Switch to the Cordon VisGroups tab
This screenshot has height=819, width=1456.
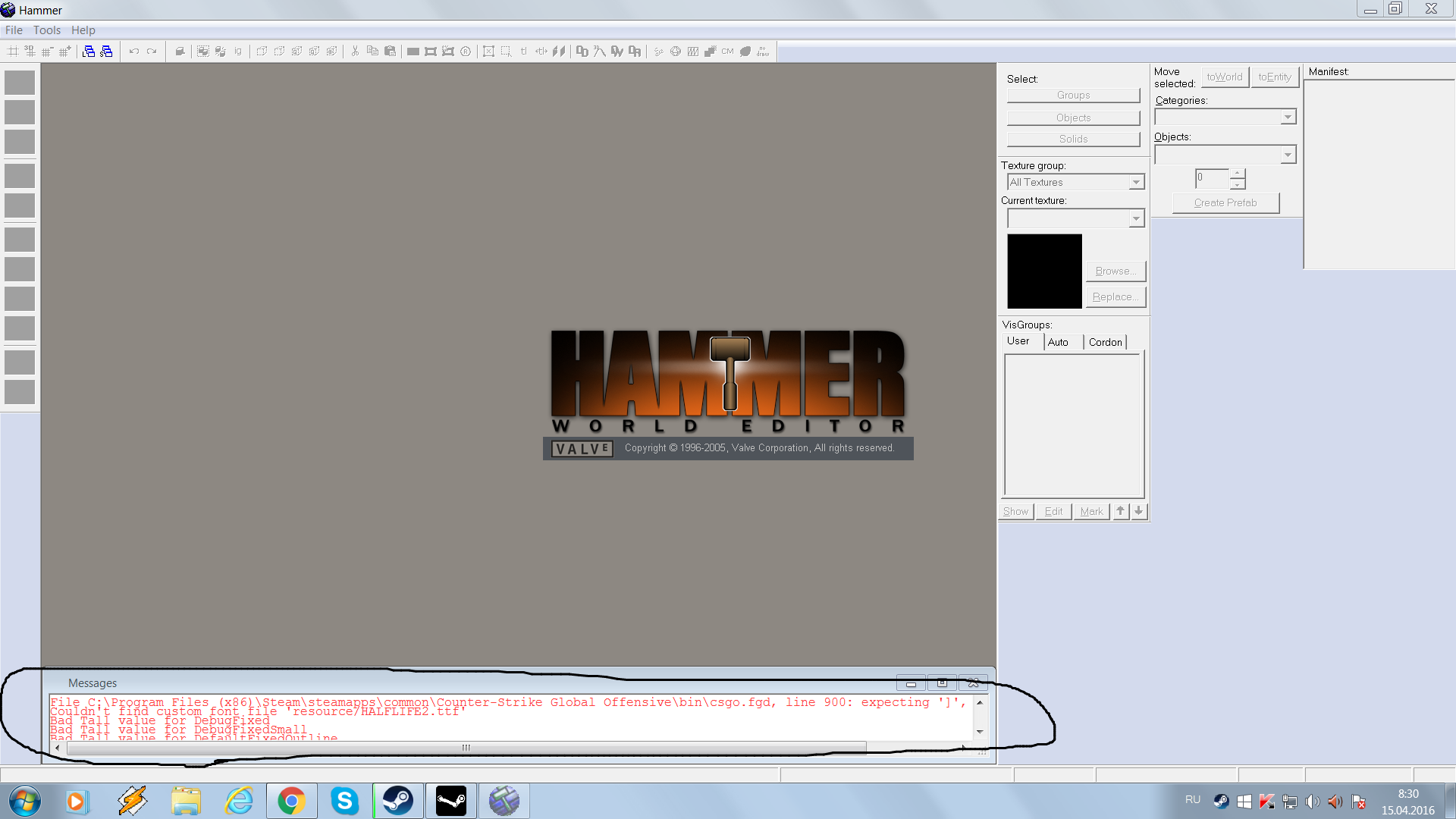[1106, 343]
